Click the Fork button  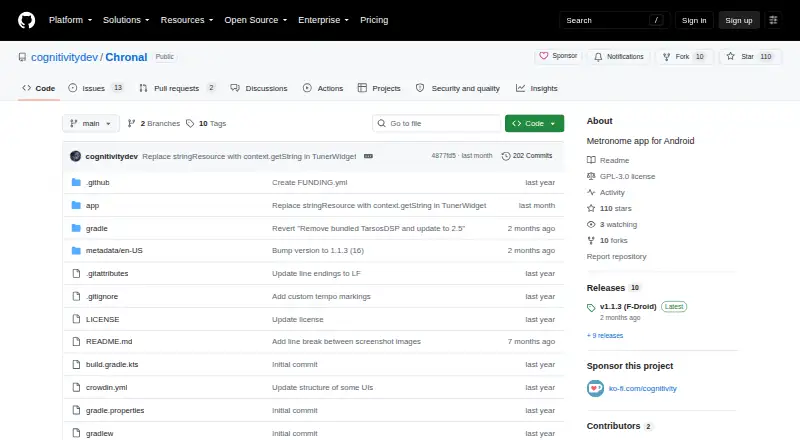tap(683, 57)
